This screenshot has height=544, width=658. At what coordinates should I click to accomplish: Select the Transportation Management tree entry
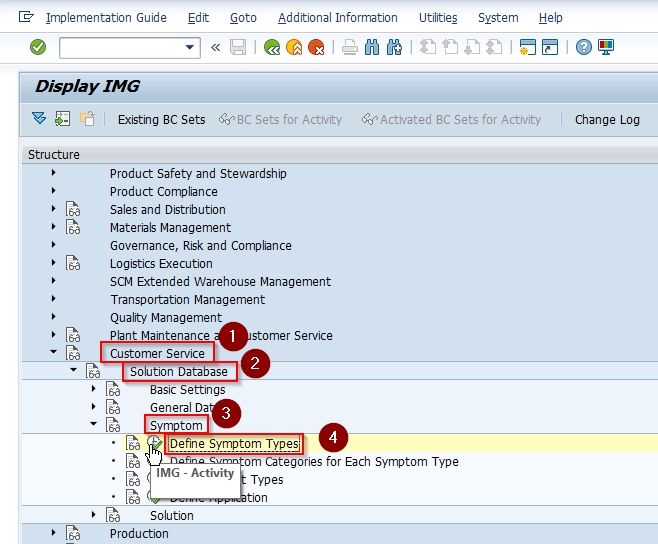pyautogui.click(x=187, y=300)
